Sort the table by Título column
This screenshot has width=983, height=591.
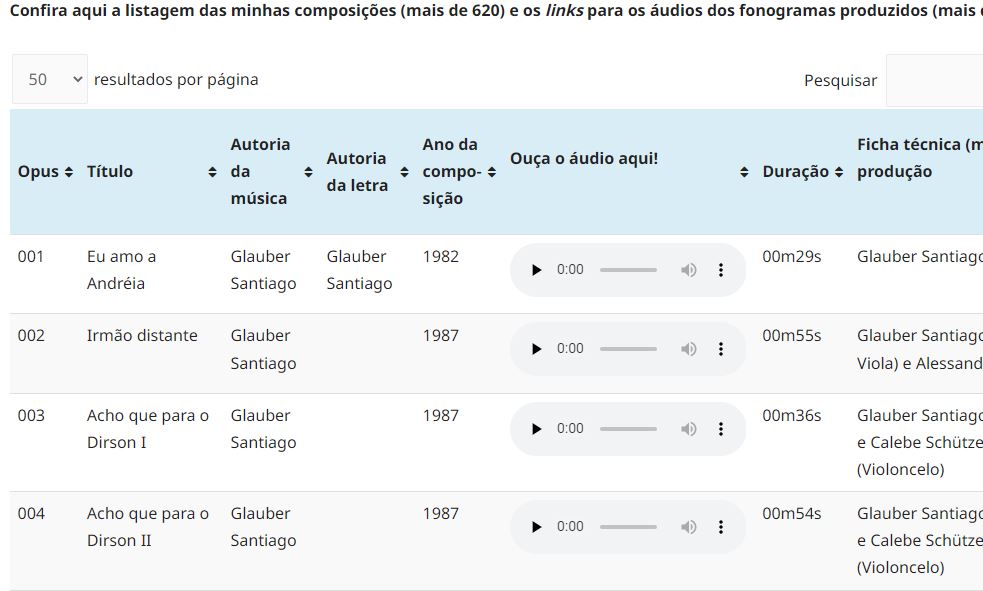pyautogui.click(x=152, y=172)
